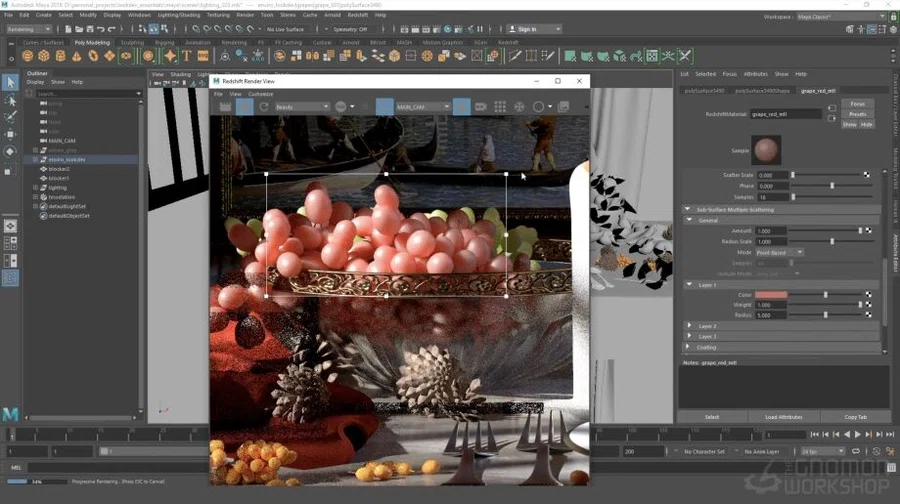Open the Layer 1 Color swatch
This screenshot has width=900, height=504.
(771, 294)
